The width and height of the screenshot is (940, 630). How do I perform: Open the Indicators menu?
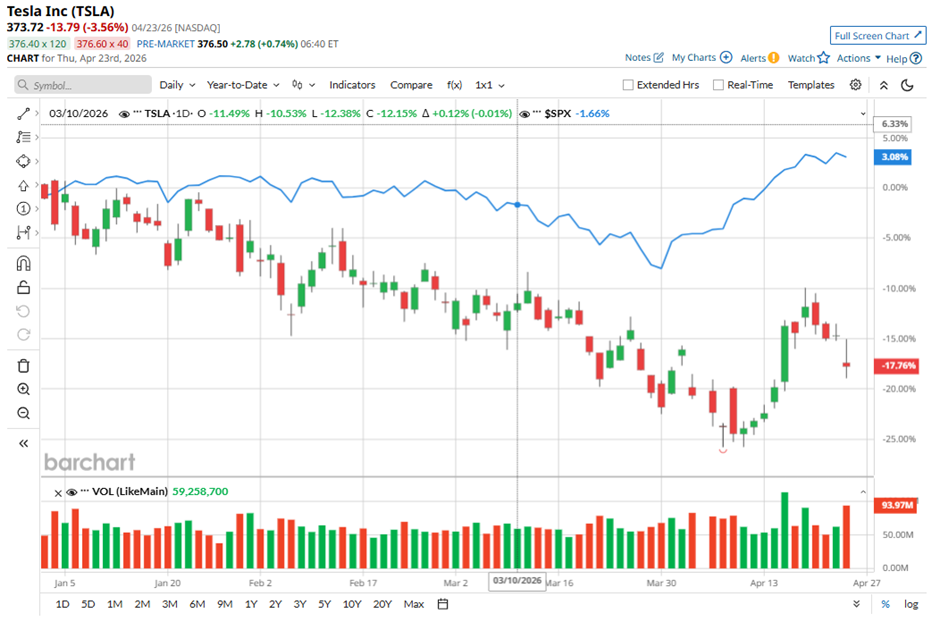point(352,85)
